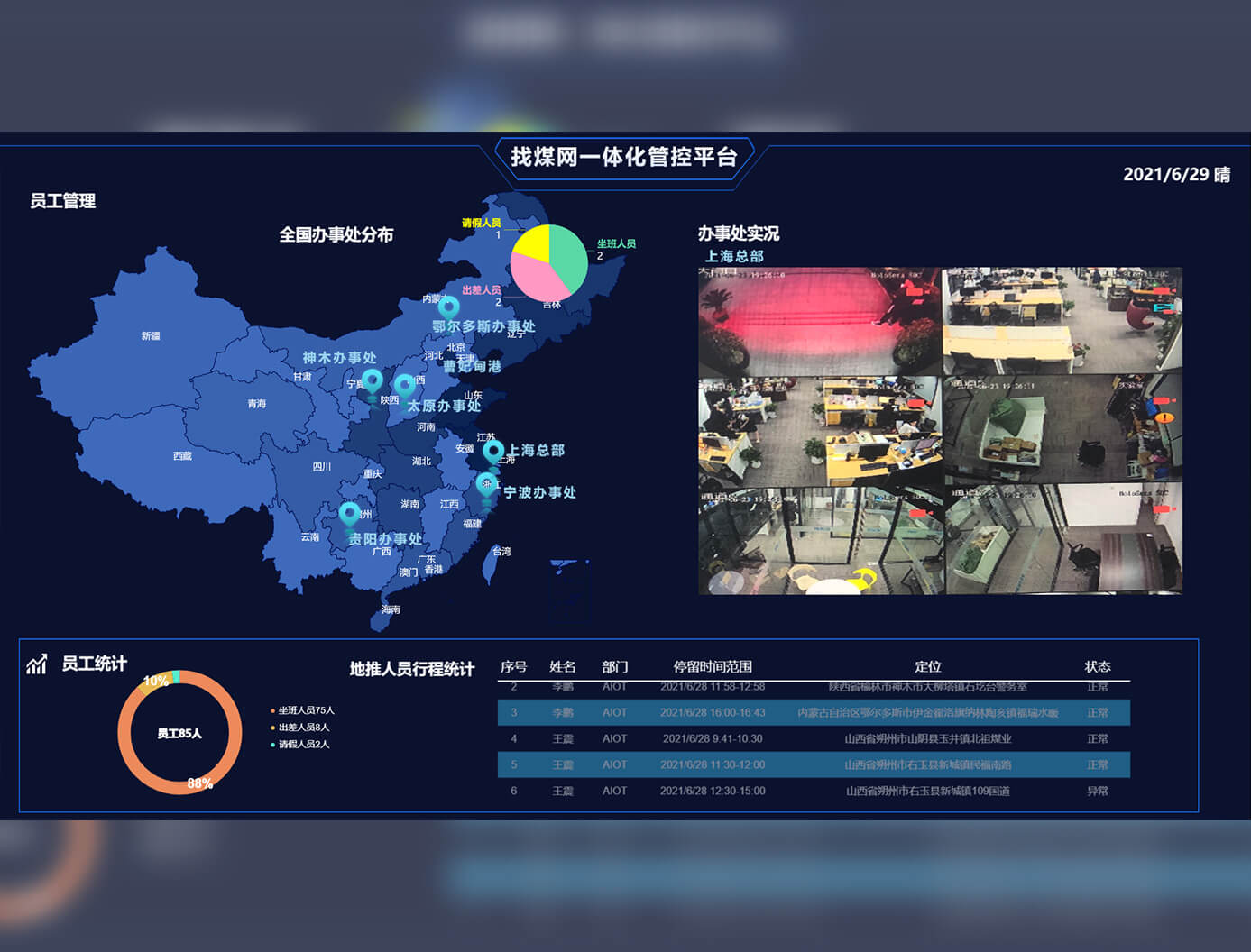Open the 上海总部 link above the camera grid
The image size is (1251, 952).
coord(735,256)
